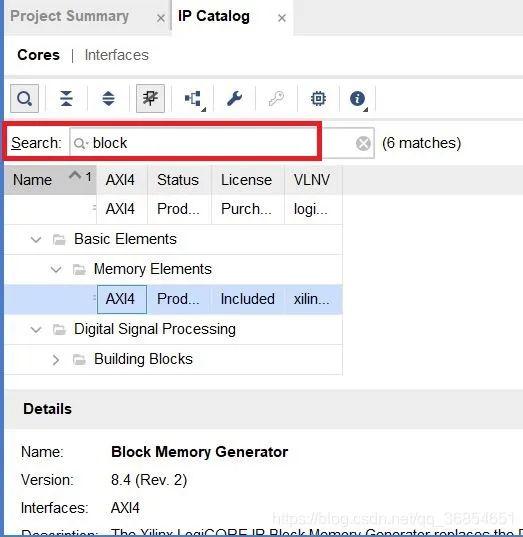
Task: Click the Expand All toolbar icon
Action: pos(108,99)
